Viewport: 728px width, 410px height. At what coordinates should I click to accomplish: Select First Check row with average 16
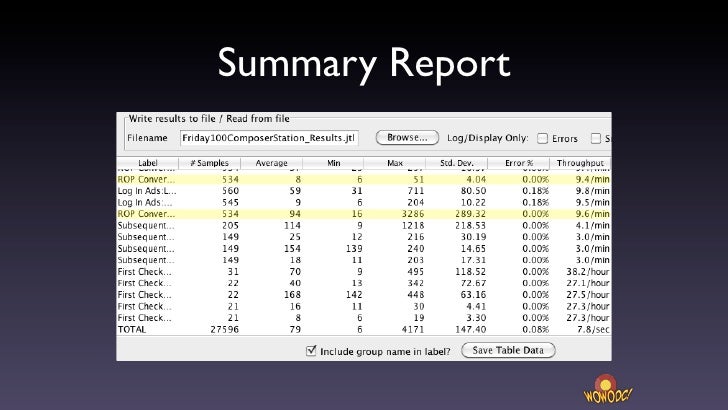(x=364, y=306)
